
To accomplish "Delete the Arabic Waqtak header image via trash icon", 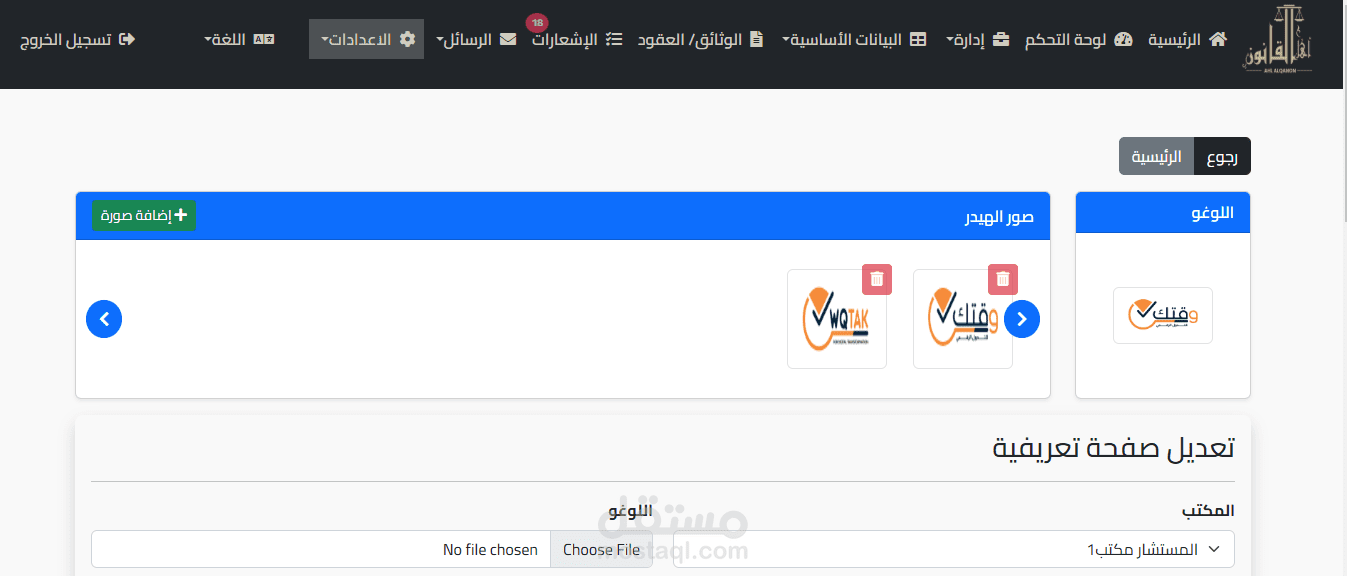I will click(x=1003, y=280).
